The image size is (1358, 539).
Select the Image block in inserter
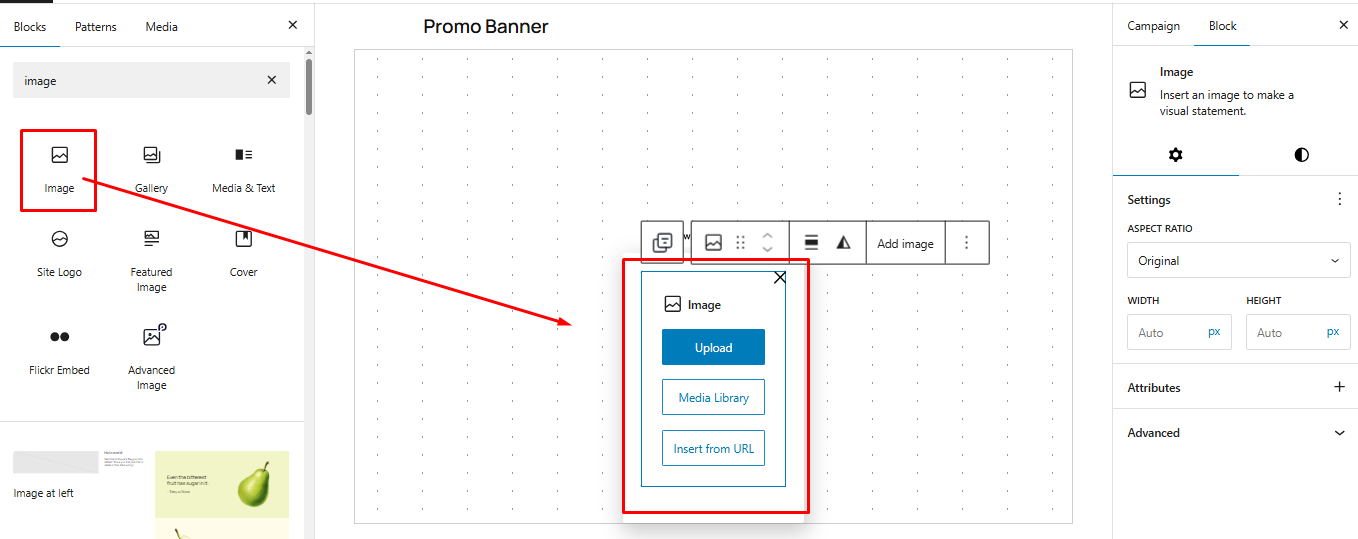pos(59,169)
